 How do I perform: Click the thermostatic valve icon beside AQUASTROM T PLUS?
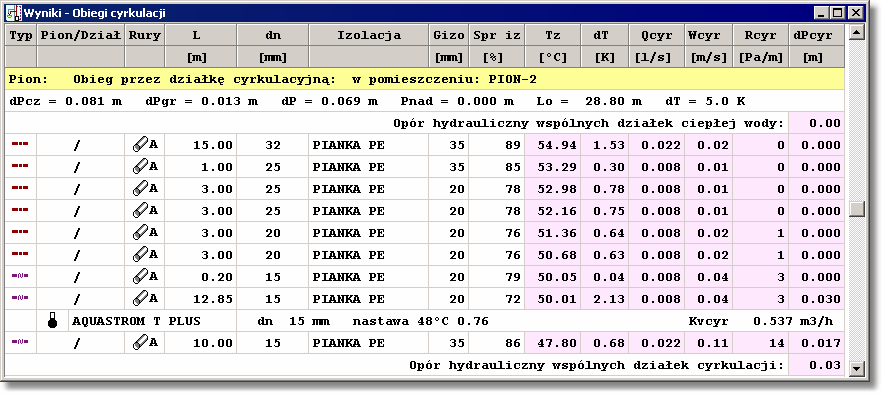pyautogui.click(x=52, y=321)
